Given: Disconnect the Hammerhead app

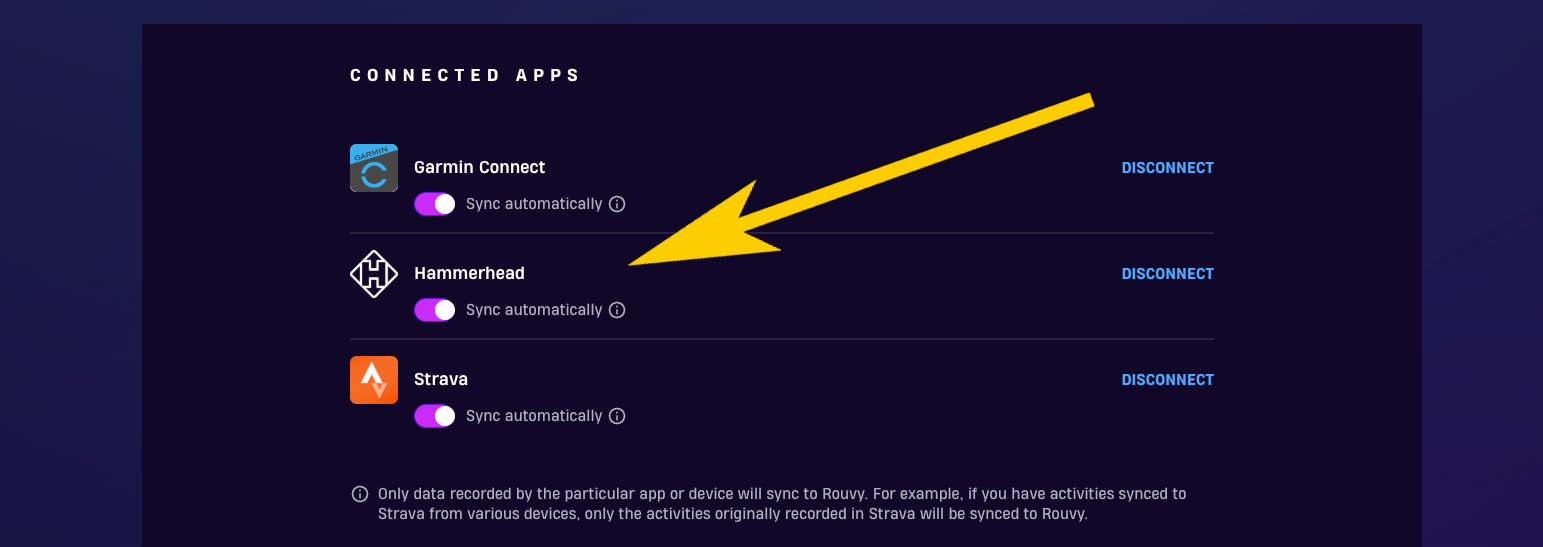Looking at the screenshot, I should coord(1167,274).
